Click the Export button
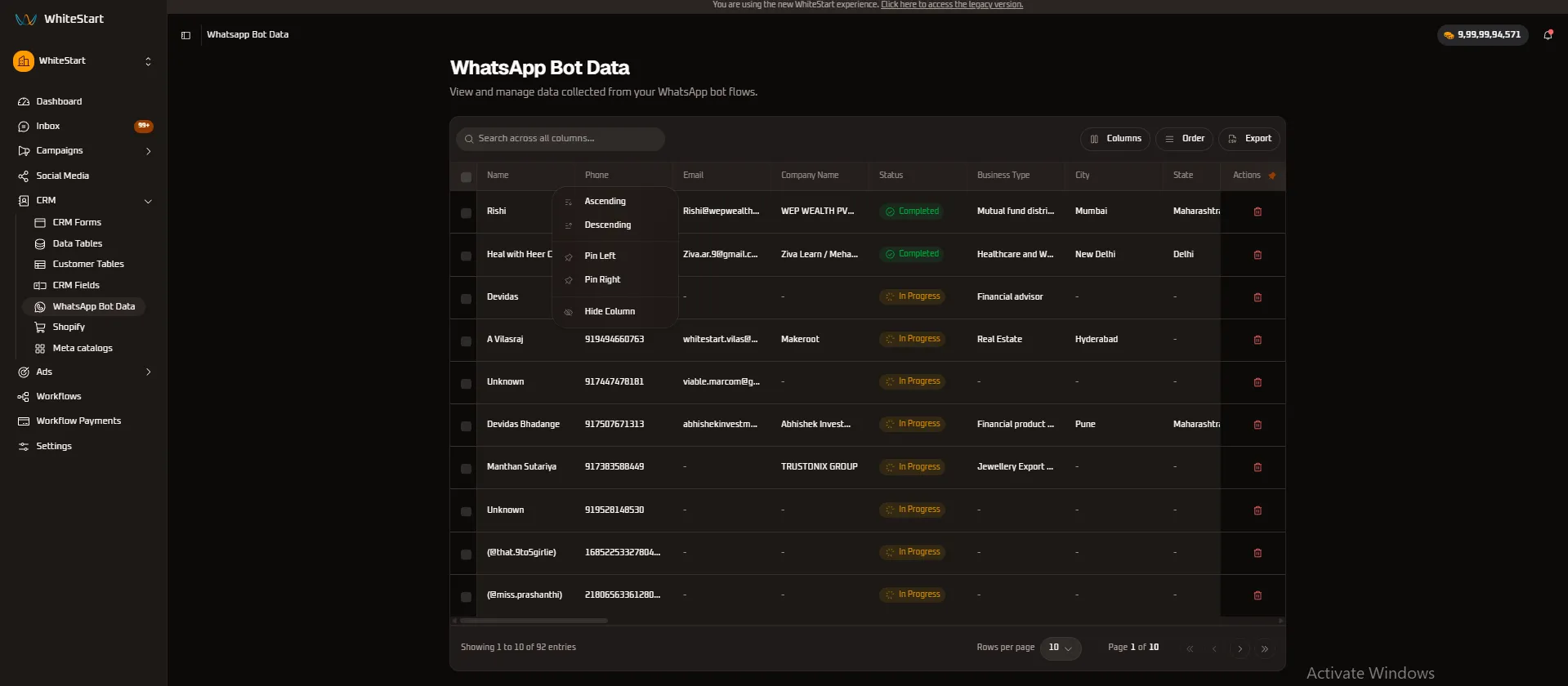Screen dimensions: 1568x686 pos(1249,139)
